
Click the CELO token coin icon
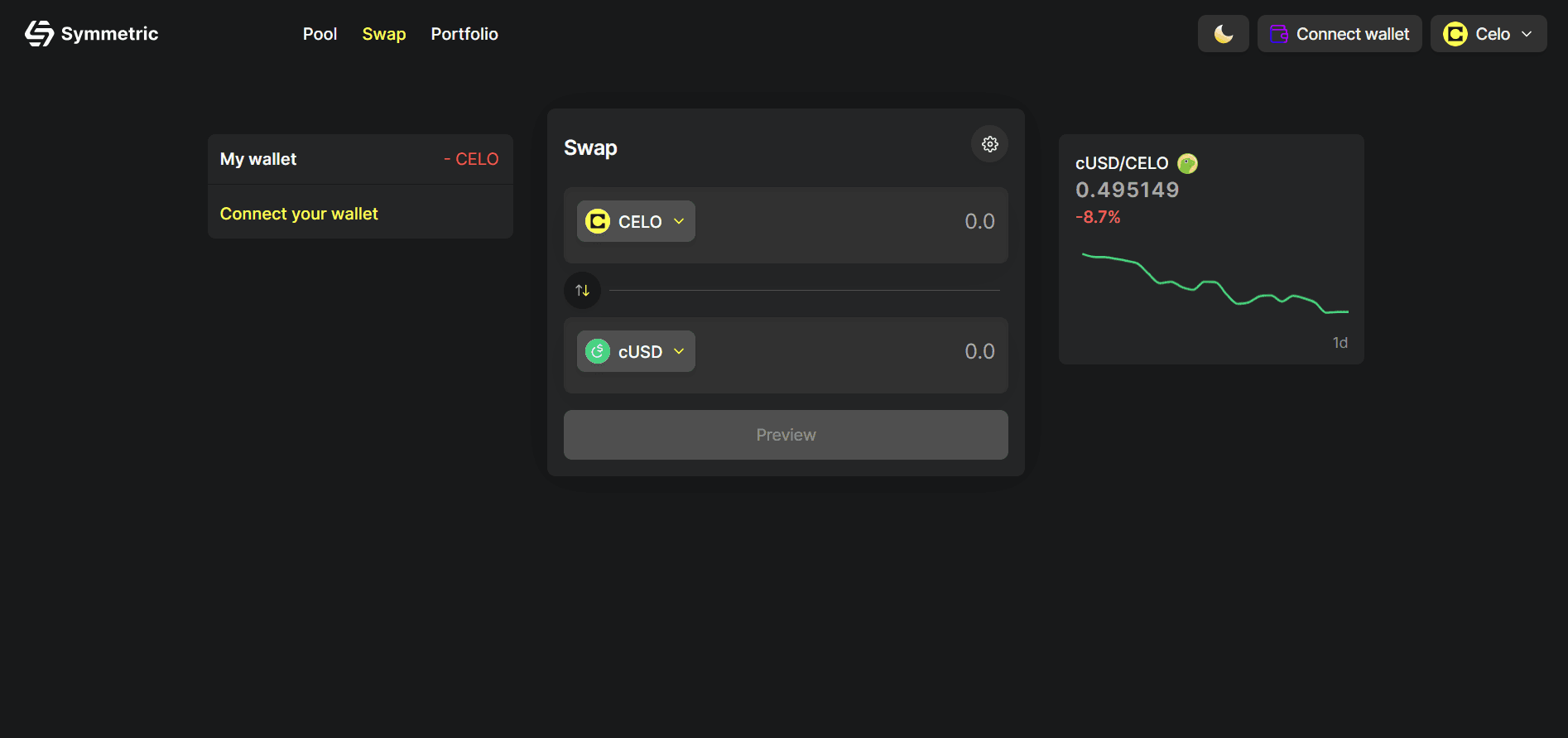598,221
